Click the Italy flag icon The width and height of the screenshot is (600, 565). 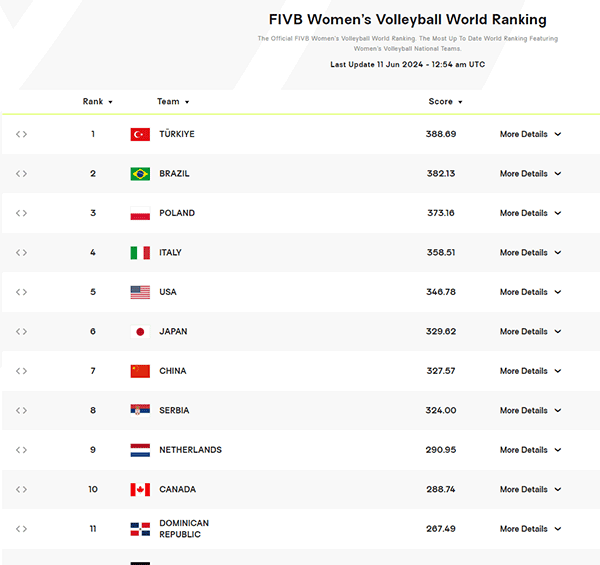tap(140, 252)
